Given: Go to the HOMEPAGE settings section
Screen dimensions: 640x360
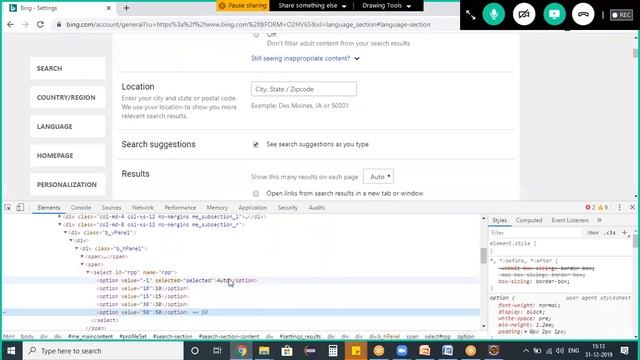Looking at the screenshot, I should pyautogui.click(x=68, y=155).
